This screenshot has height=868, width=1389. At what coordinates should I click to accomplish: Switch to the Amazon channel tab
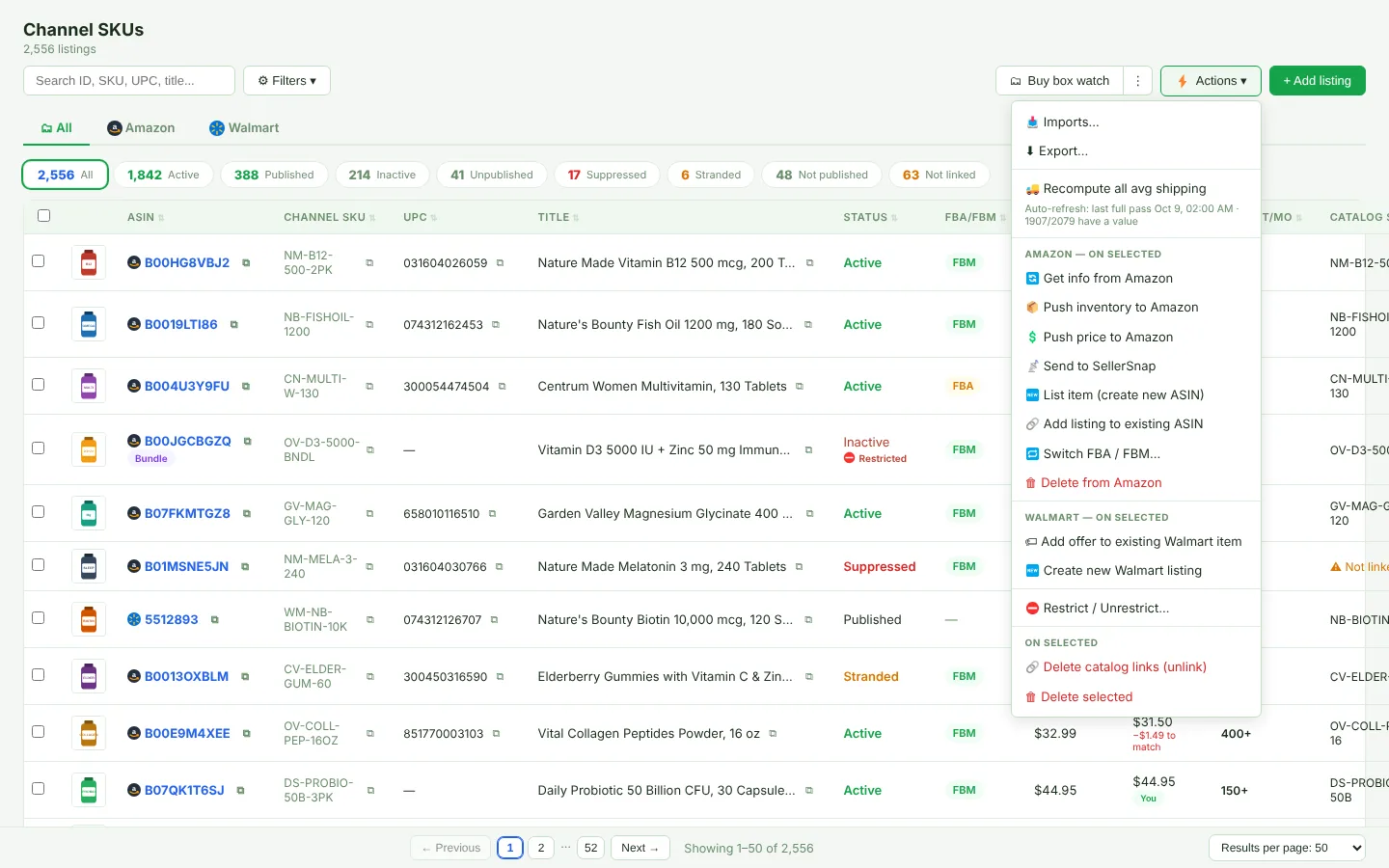pyautogui.click(x=141, y=128)
